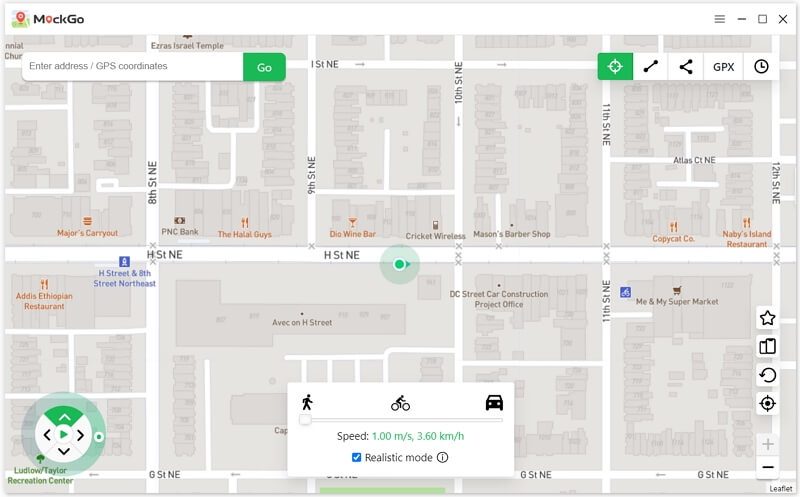Viewport: 800px width, 497px height.
Task: Import a GPX file
Action: 723,67
